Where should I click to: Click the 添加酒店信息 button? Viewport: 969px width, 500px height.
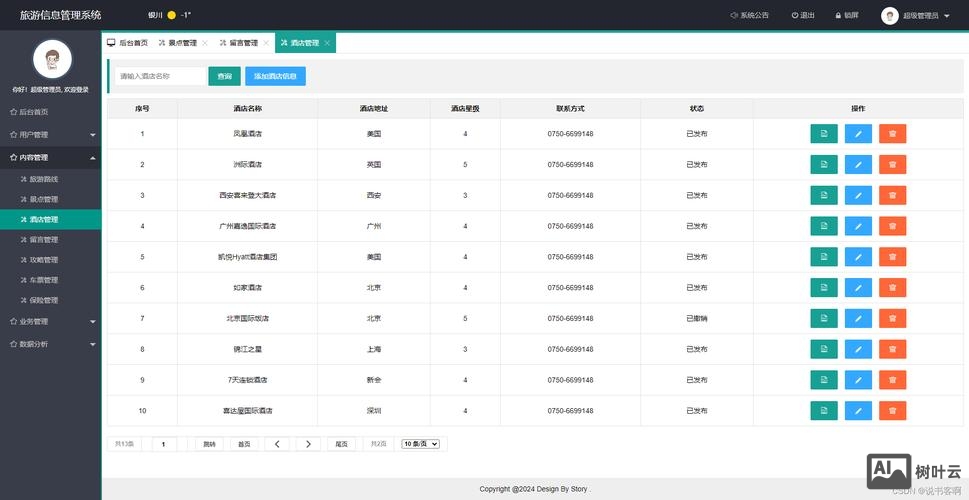[275, 76]
